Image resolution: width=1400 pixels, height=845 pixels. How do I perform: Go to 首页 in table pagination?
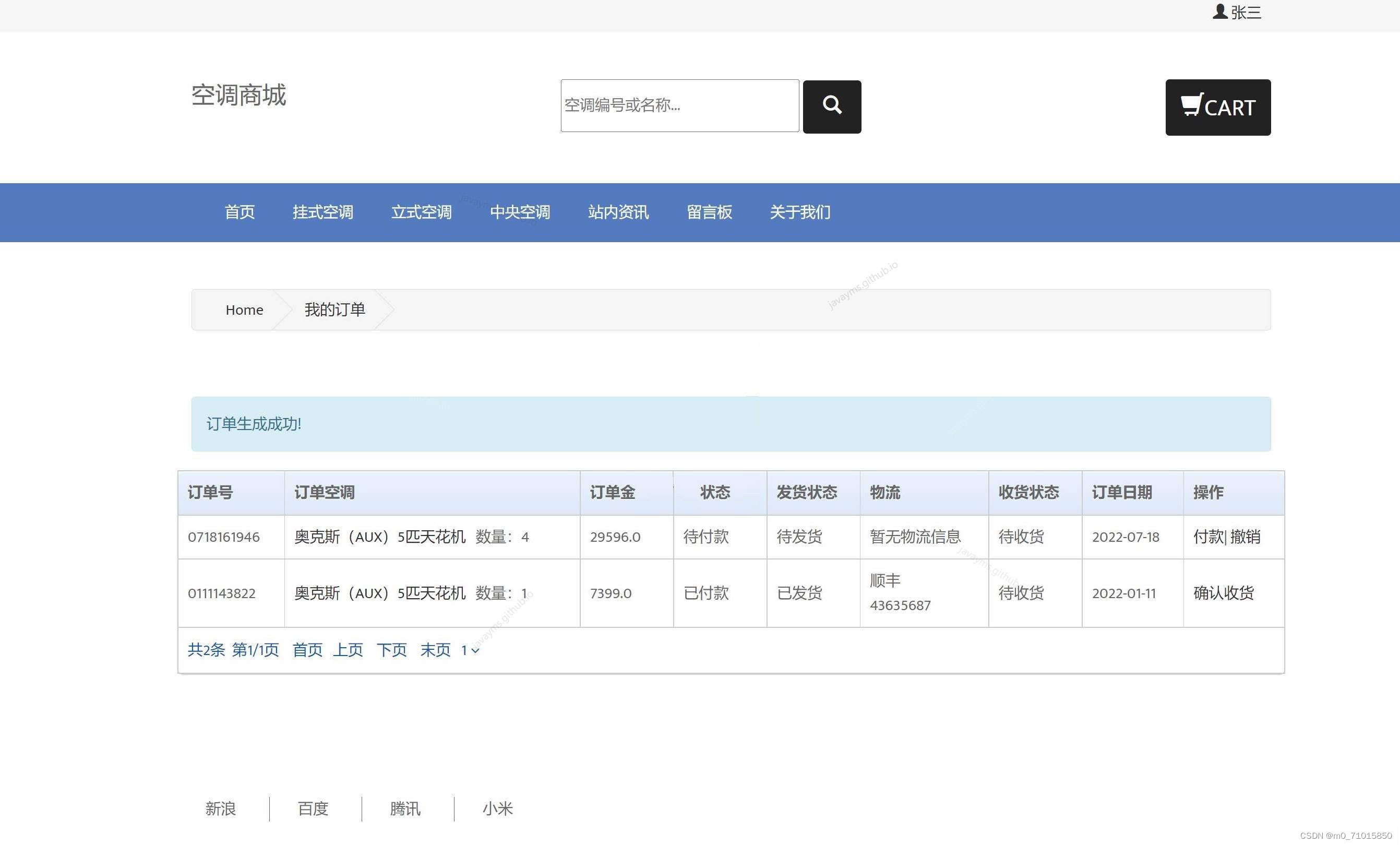point(307,649)
